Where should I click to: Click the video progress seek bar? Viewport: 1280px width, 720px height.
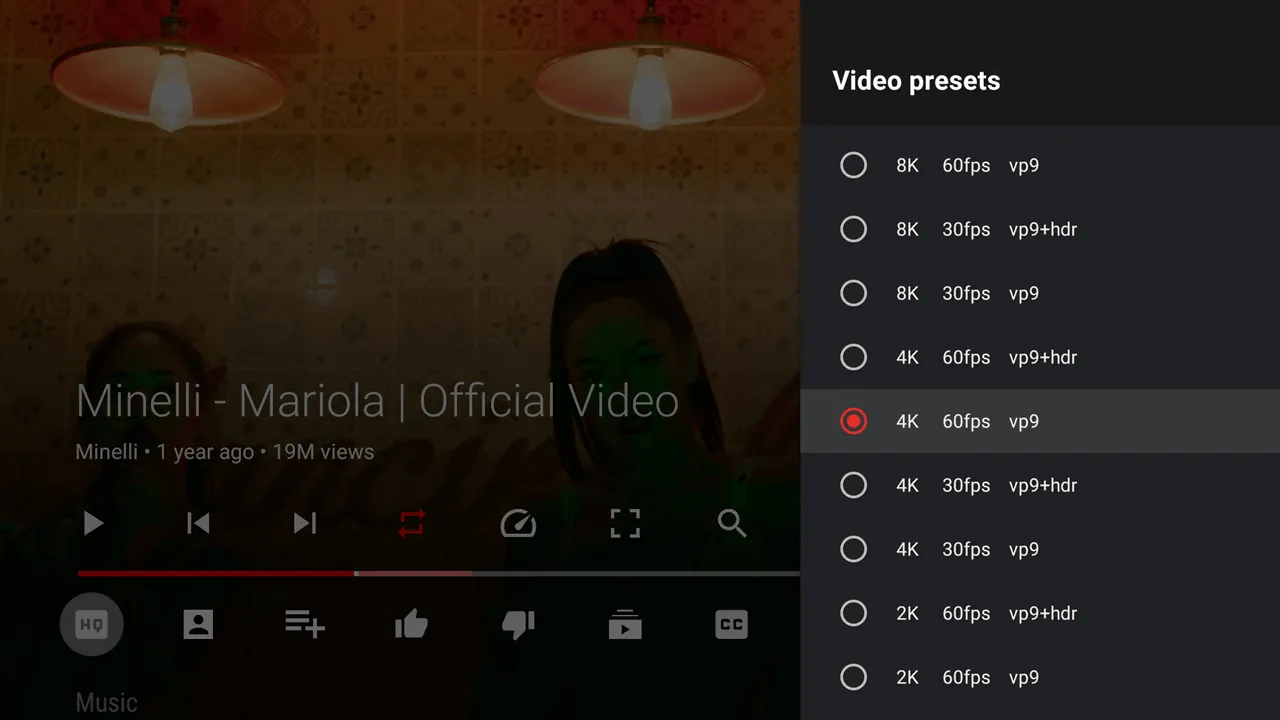point(438,573)
